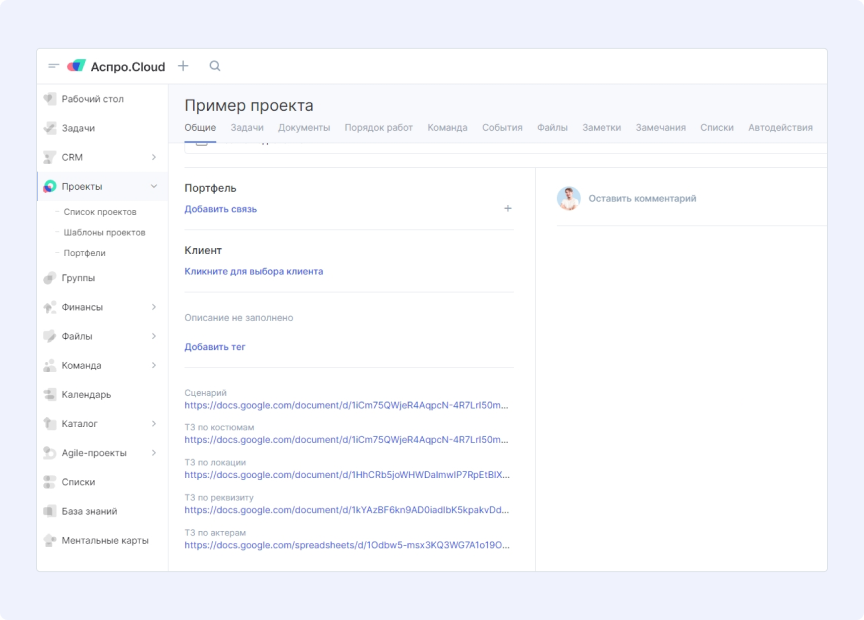Click the Группы sidebar icon

pos(50,278)
